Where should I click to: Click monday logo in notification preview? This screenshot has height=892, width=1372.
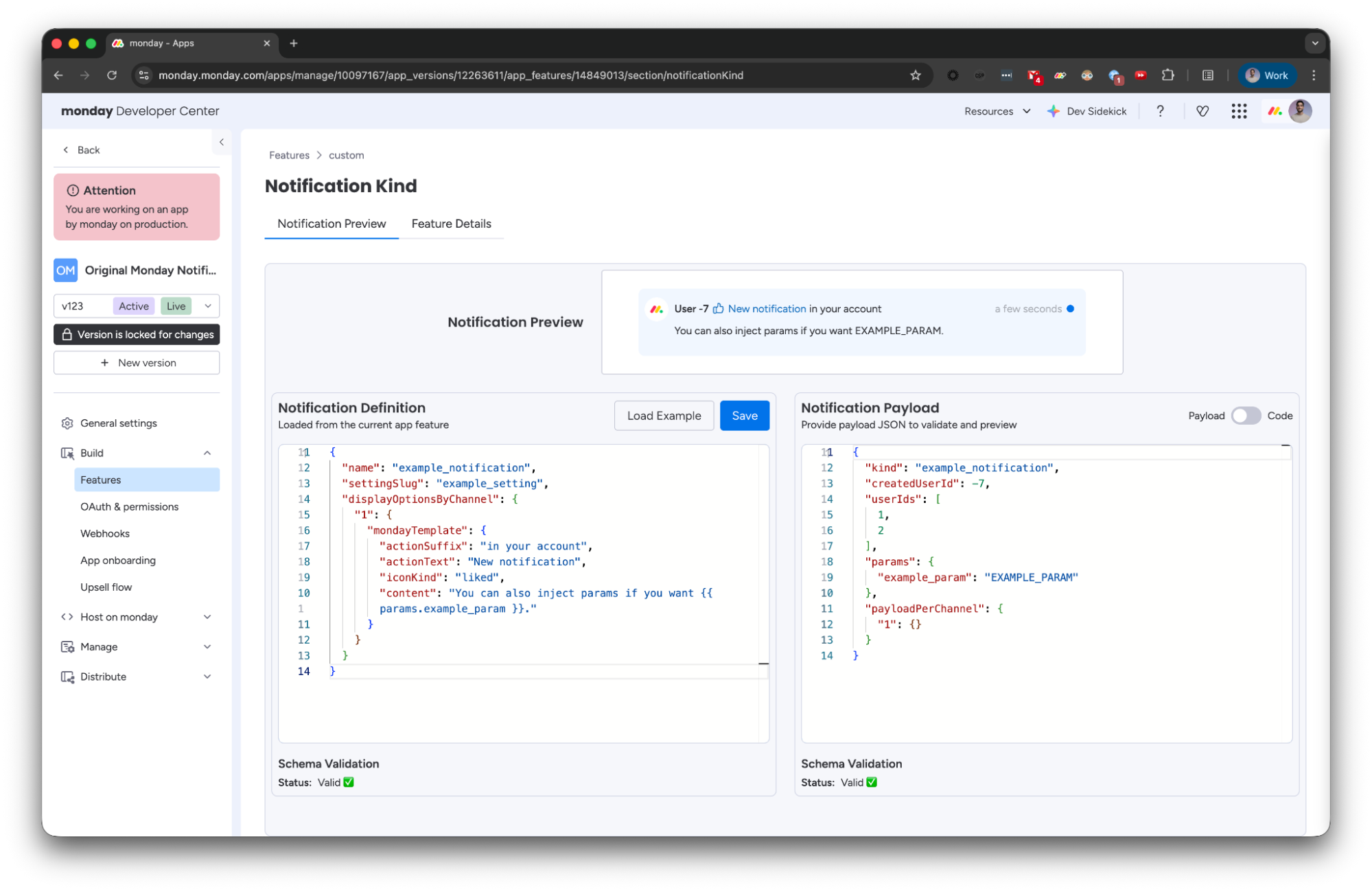pos(657,309)
